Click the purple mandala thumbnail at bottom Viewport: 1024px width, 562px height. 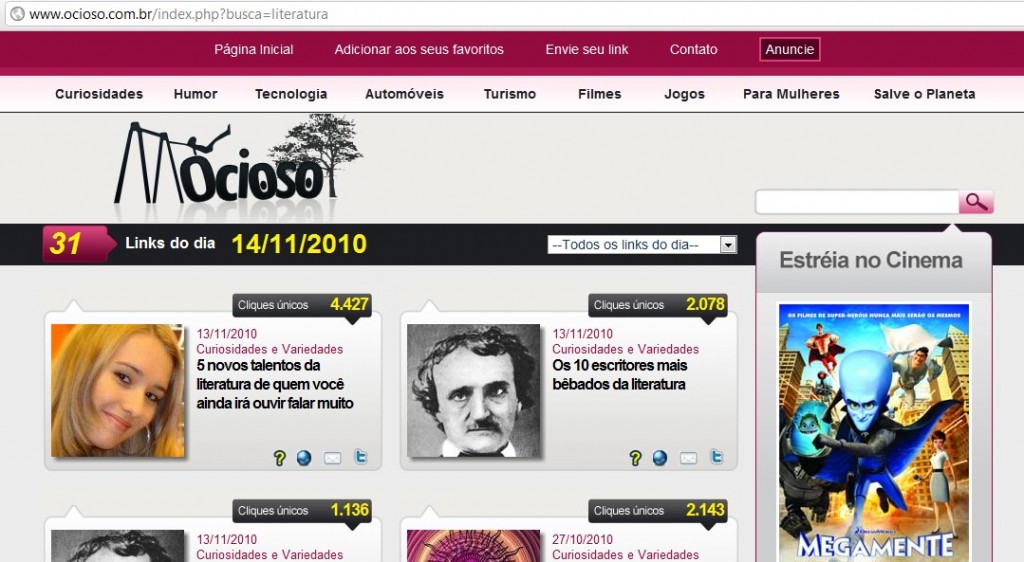(x=473, y=546)
